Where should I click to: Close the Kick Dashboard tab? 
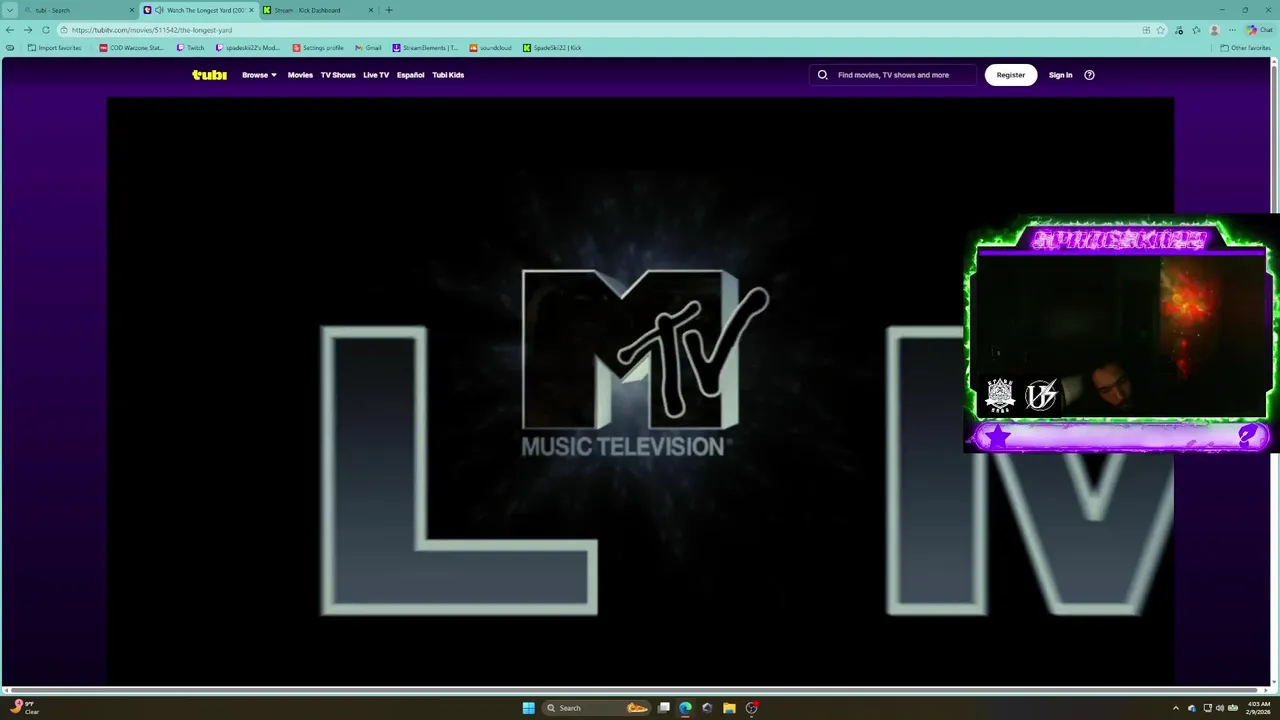coord(371,10)
